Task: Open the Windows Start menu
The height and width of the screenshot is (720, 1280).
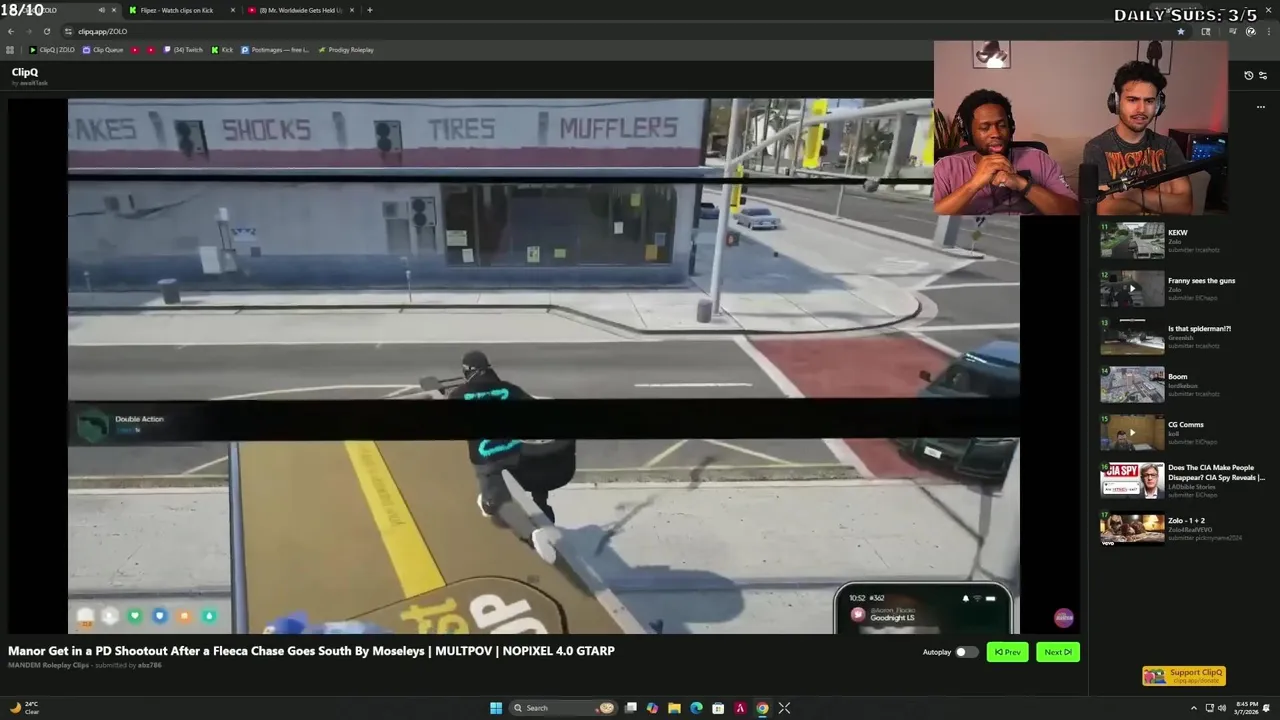Action: 496,708
